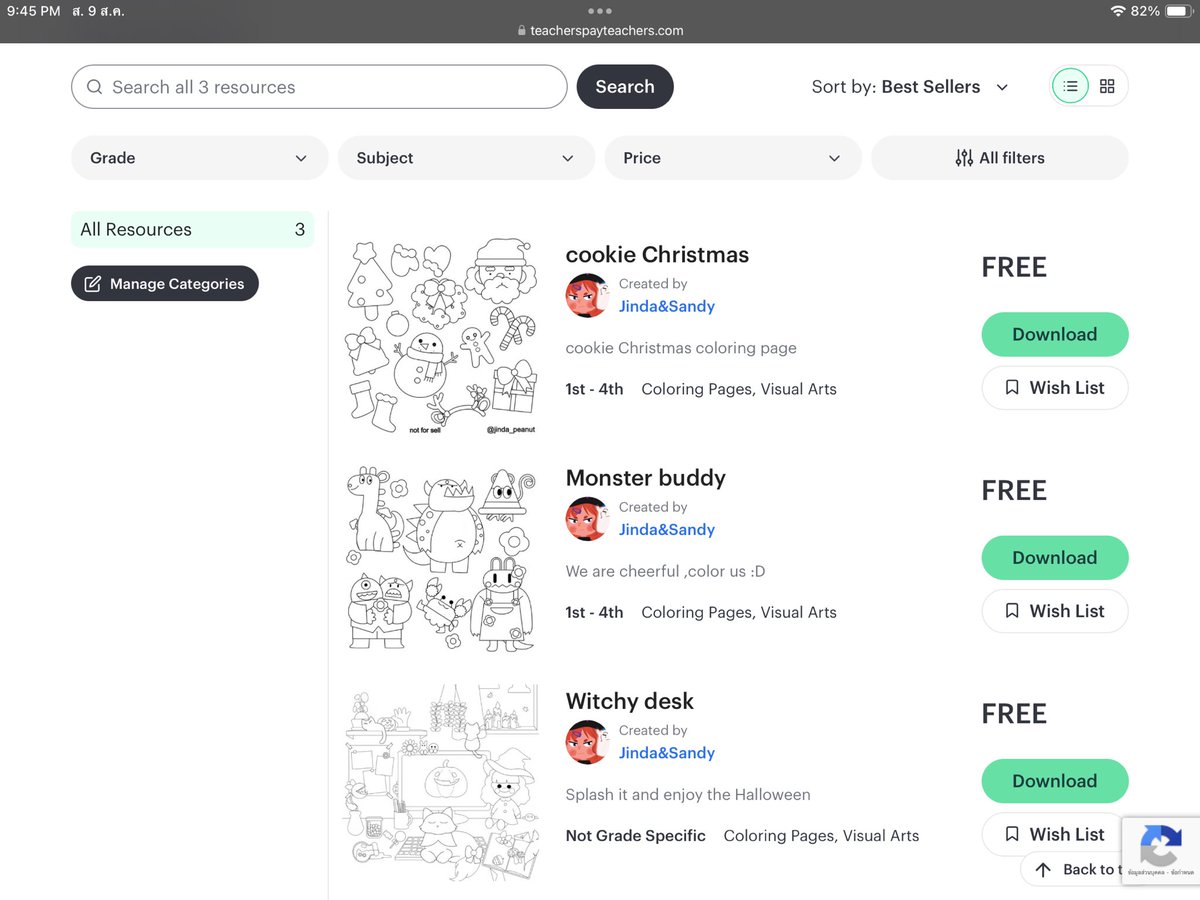Select All Resources category
The height and width of the screenshot is (900, 1200).
pos(192,229)
